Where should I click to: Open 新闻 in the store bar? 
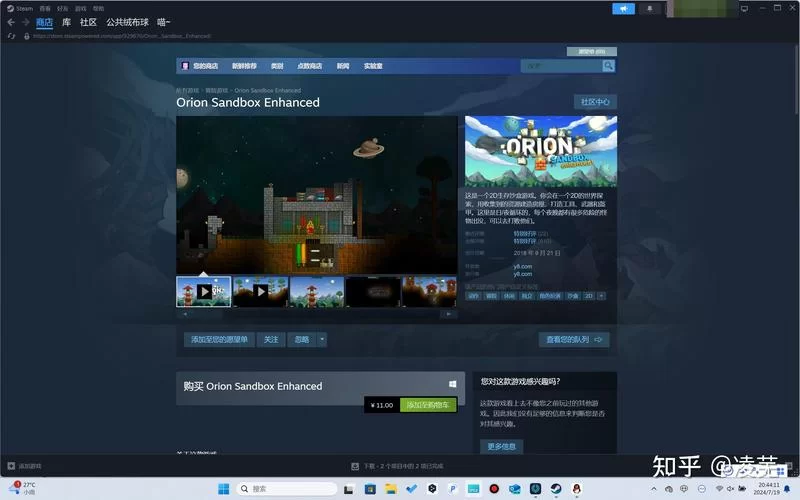343,66
